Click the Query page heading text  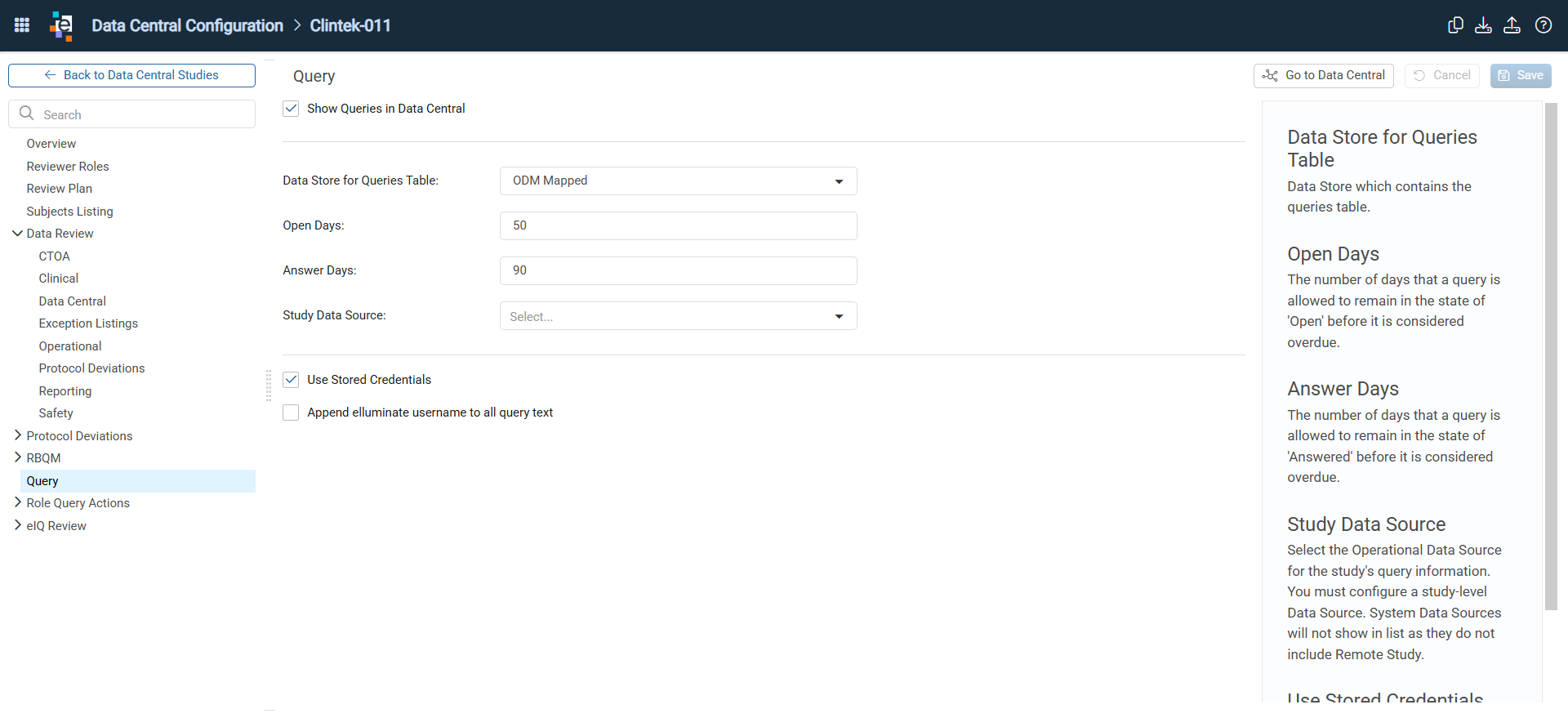click(314, 76)
